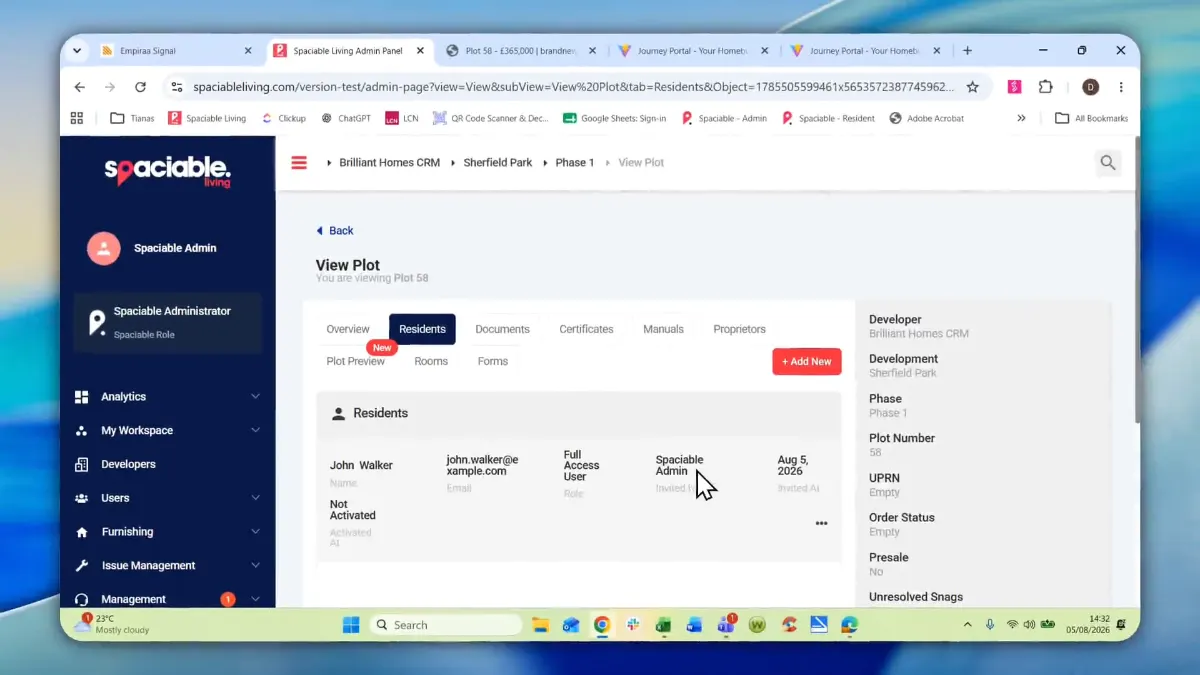Switch to the Empiraa Signal browser tab
This screenshot has height=675, width=1200.
[x=175, y=51]
